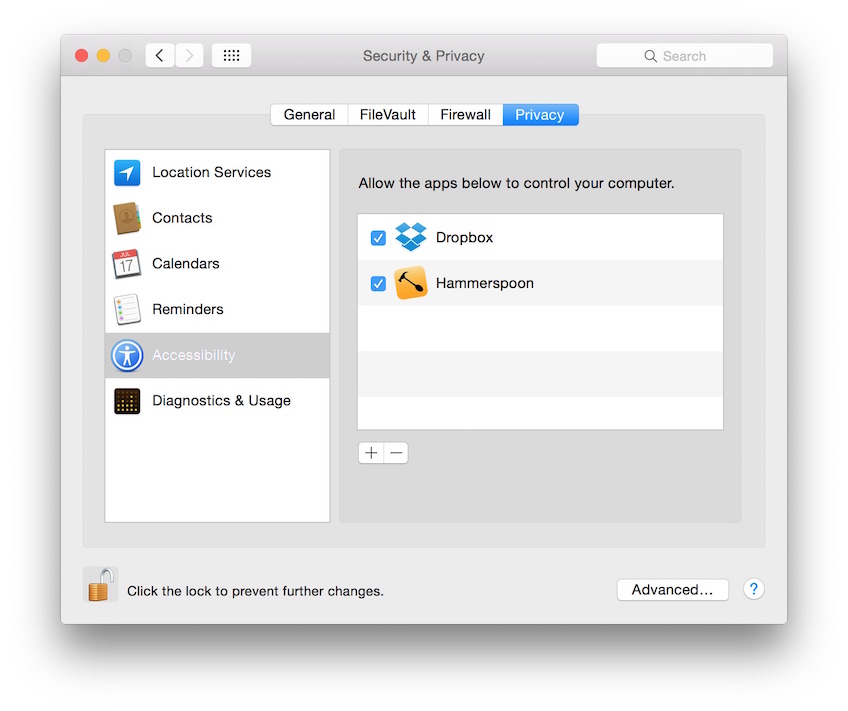Screen dimensions: 848x711
Task: Click the Dropbox app icon
Action: tap(411, 237)
